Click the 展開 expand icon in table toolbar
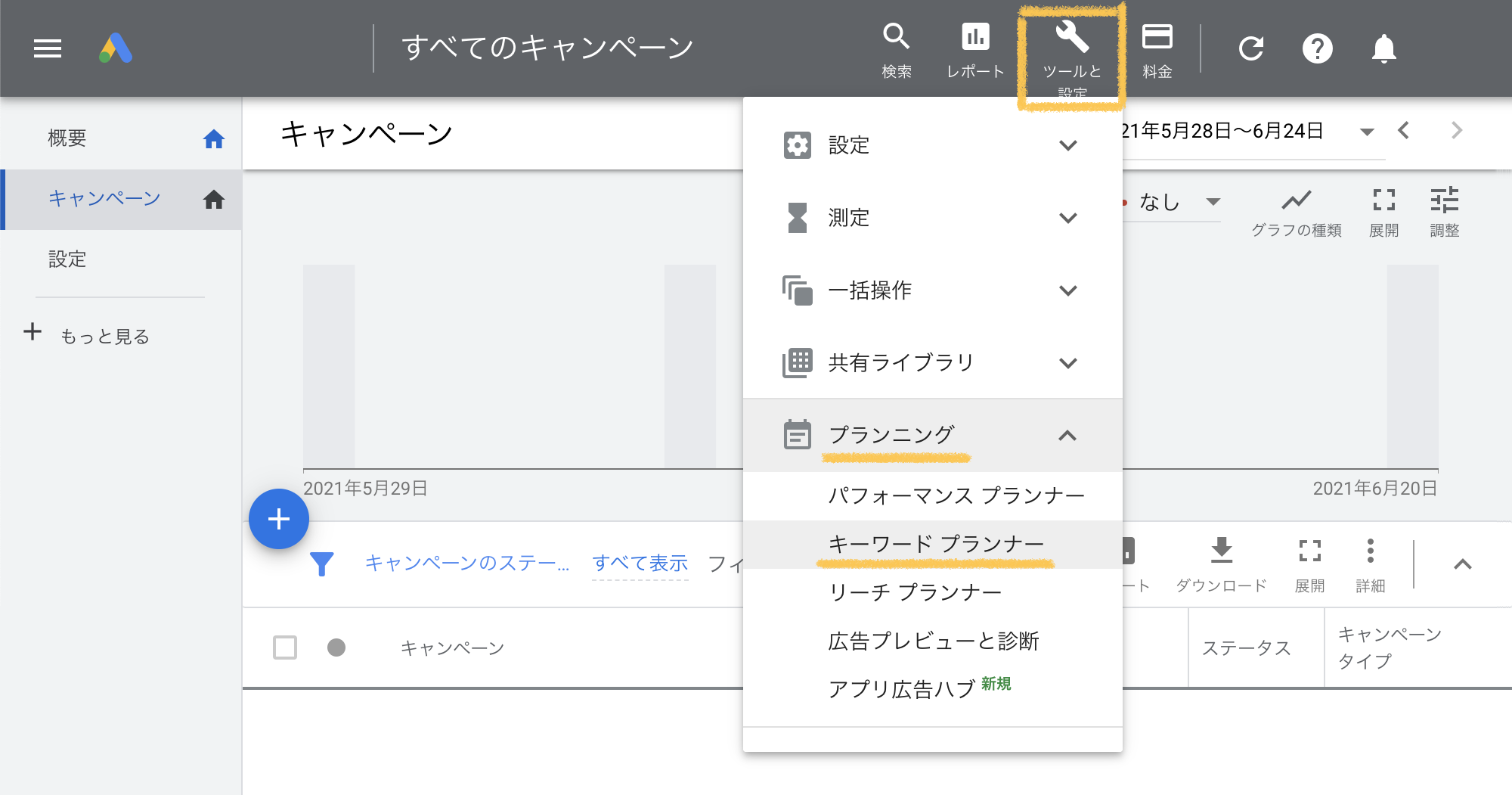This screenshot has width=1512, height=795. (1310, 551)
